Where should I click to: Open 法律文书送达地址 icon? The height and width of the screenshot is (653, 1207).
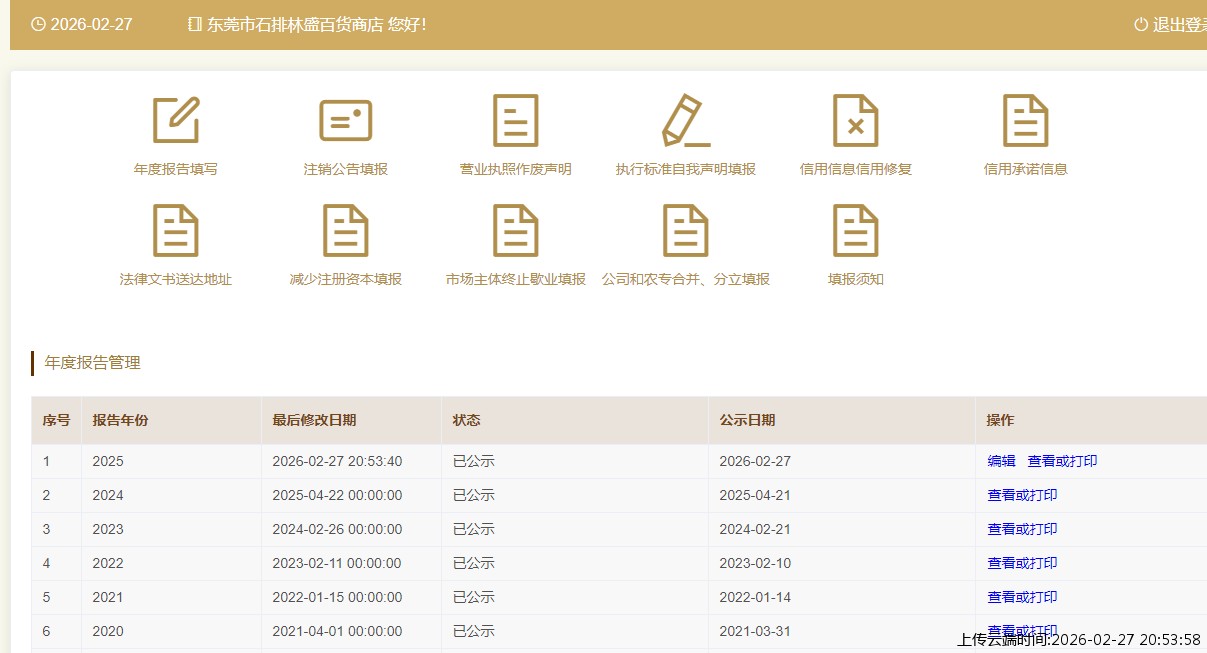tap(176, 231)
